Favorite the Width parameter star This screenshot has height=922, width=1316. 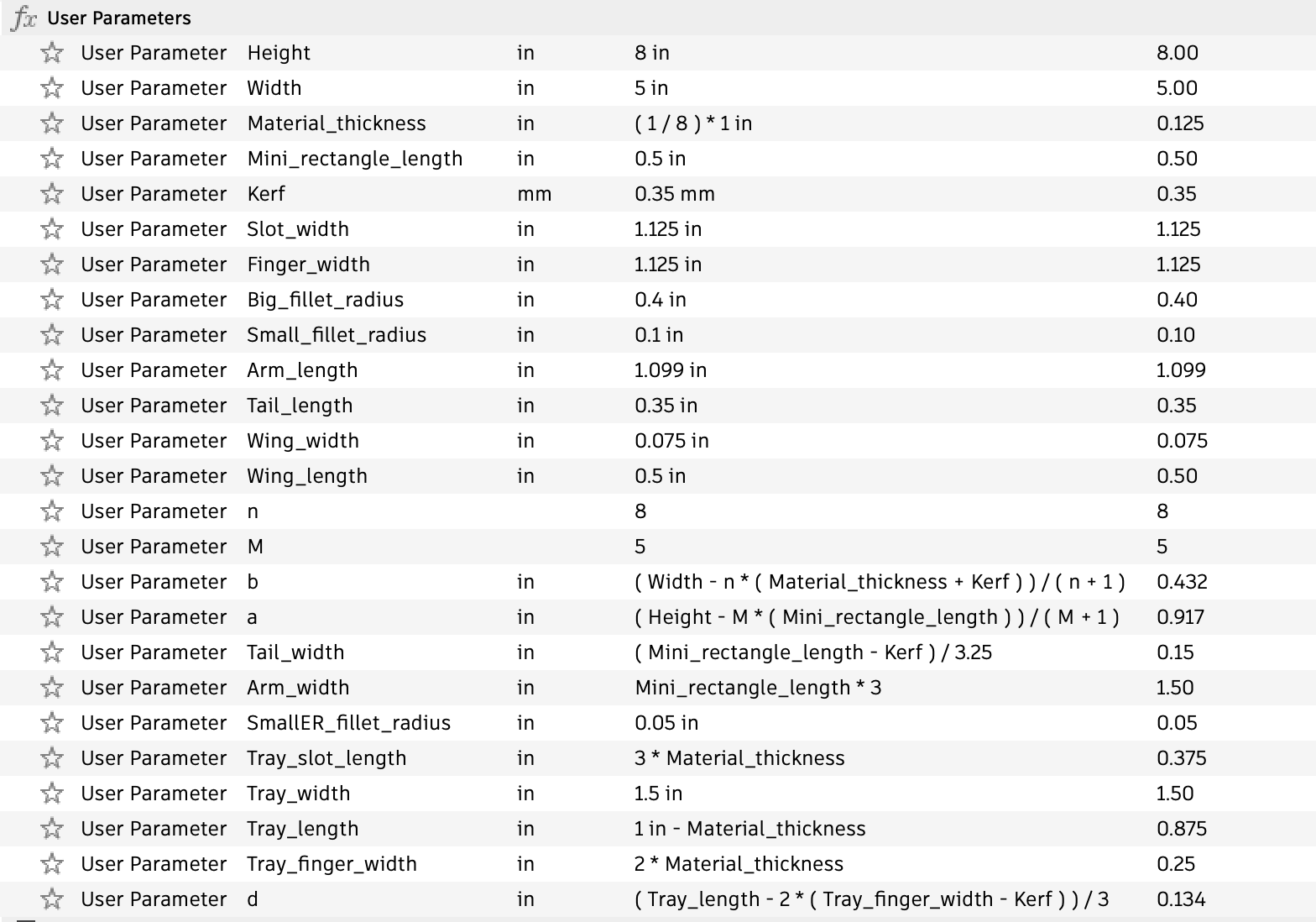pyautogui.click(x=52, y=88)
